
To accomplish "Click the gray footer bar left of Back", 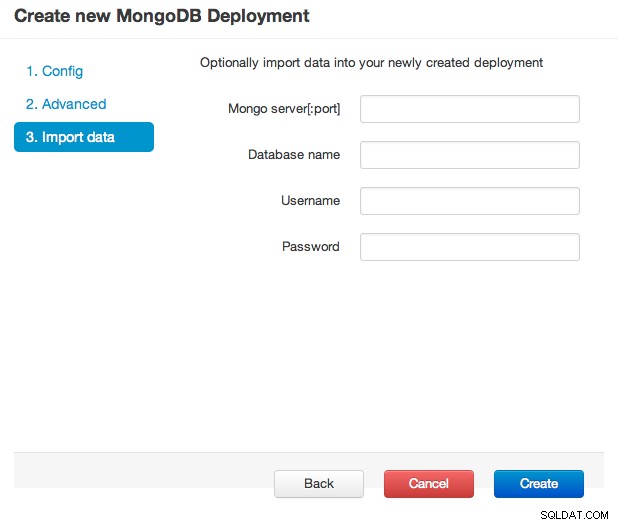I will [x=144, y=470].
